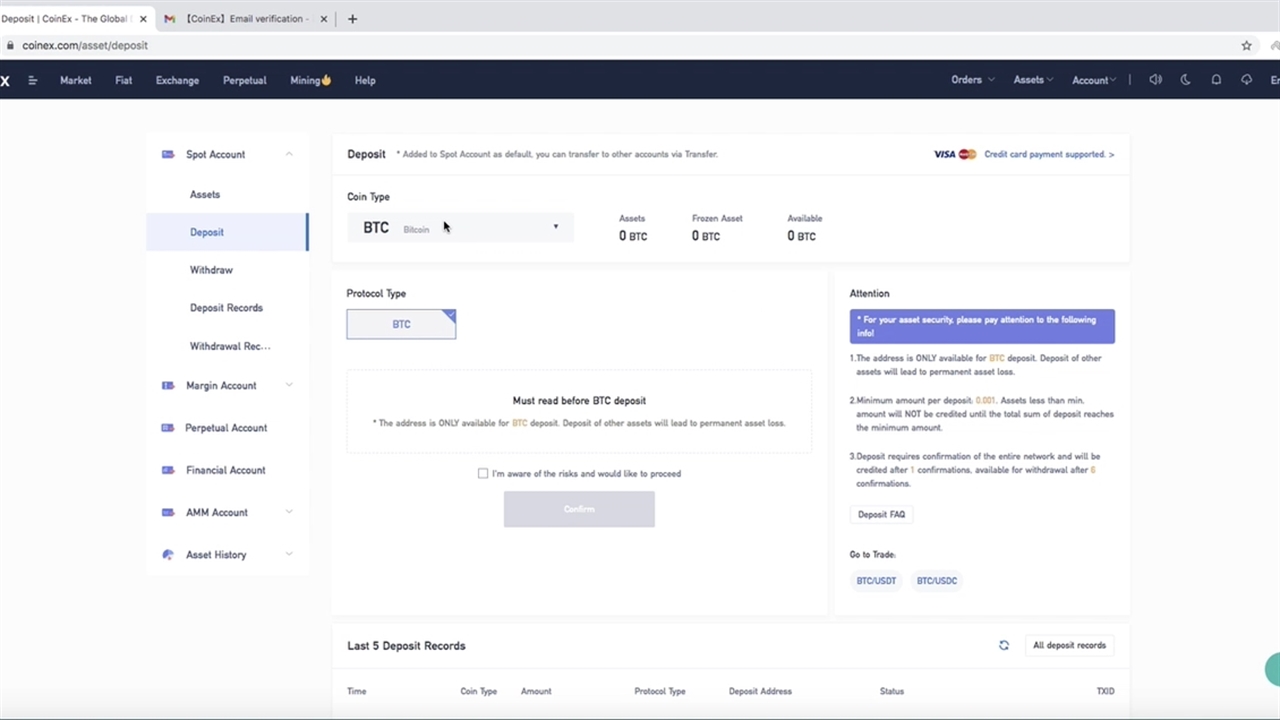Refresh the last 5 deposit records
Viewport: 1280px width, 720px height.
click(x=1004, y=645)
